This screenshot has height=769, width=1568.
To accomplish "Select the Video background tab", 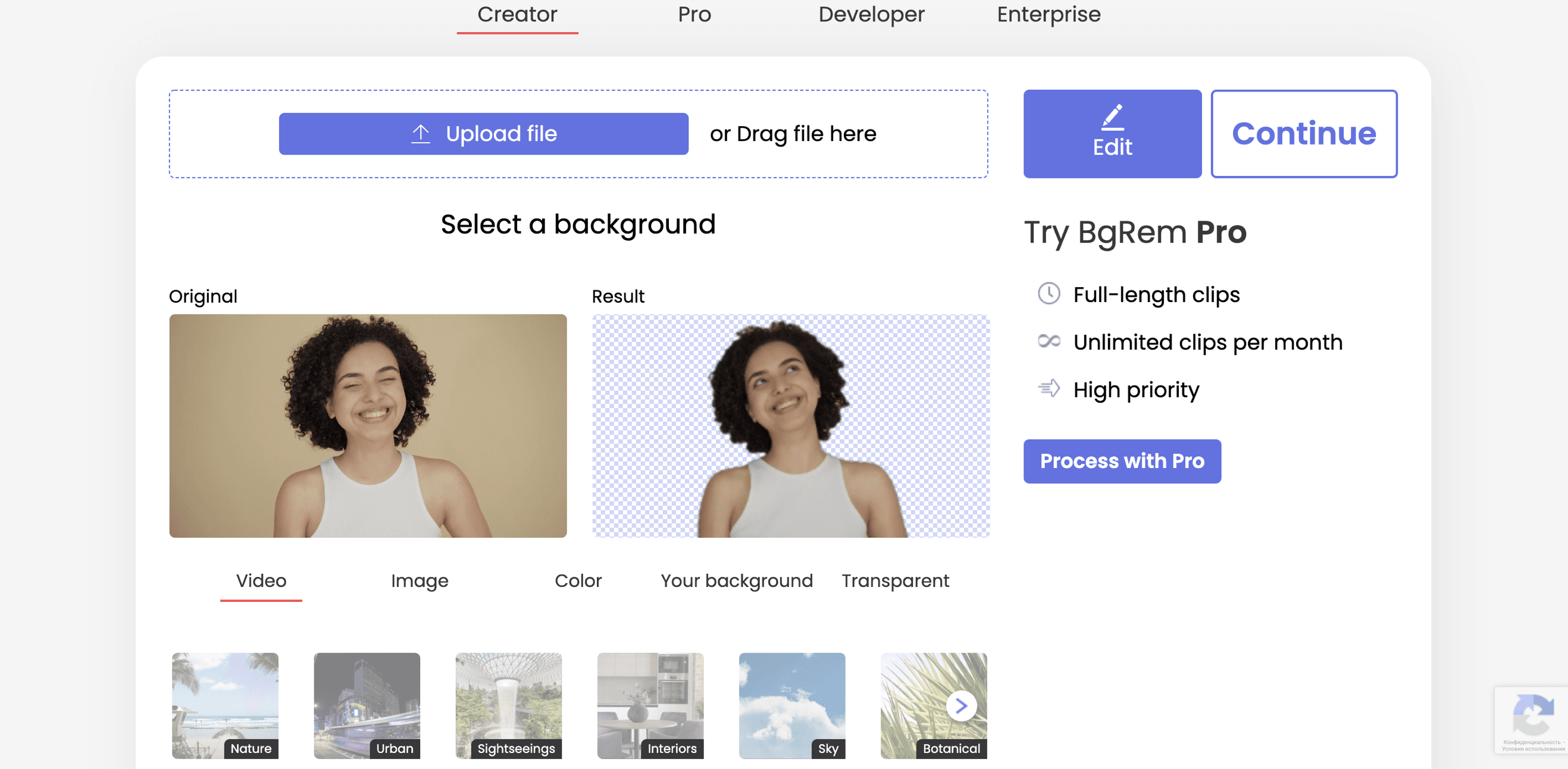I will point(261,581).
